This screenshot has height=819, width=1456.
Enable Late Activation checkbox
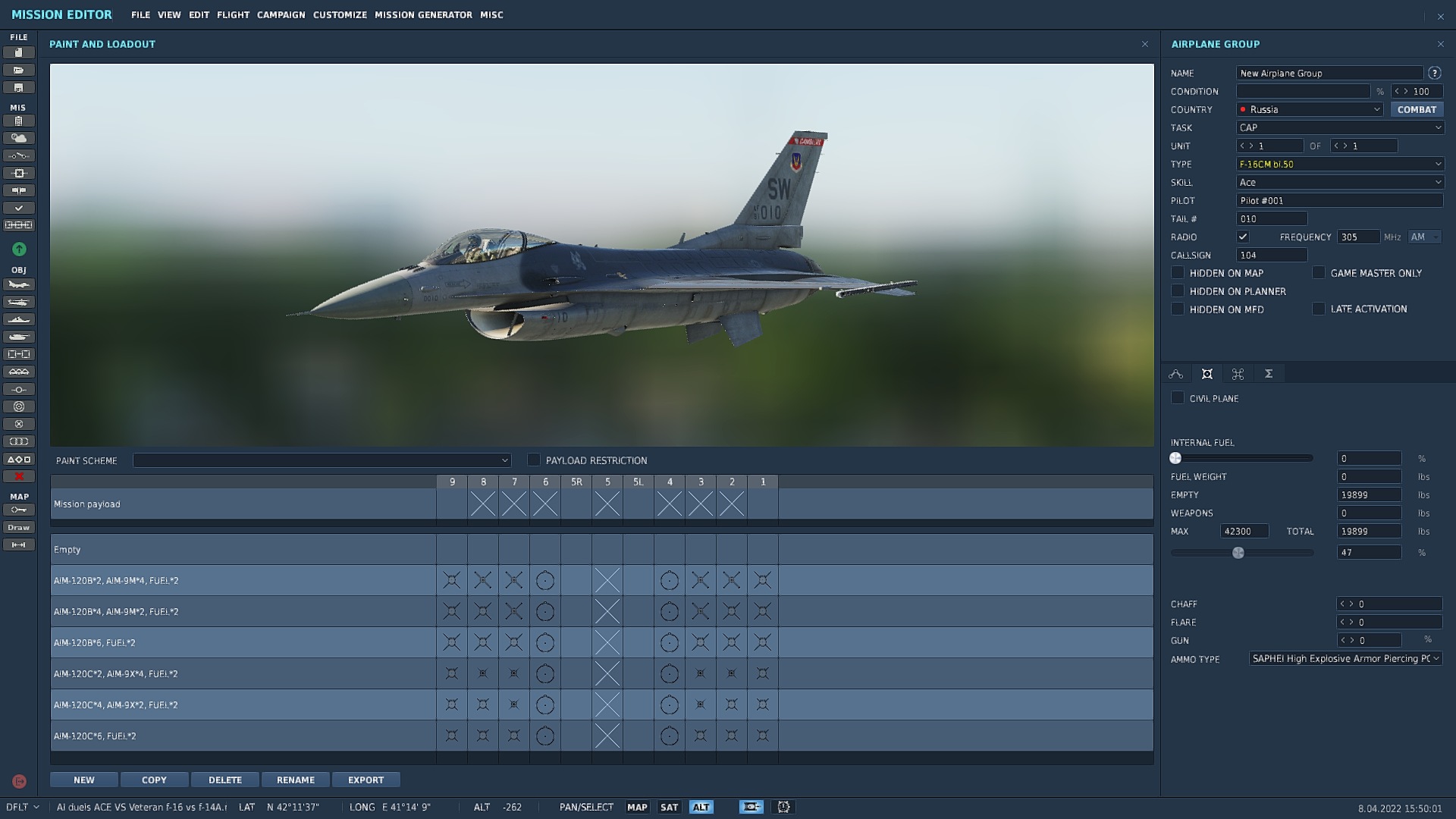pos(1319,309)
